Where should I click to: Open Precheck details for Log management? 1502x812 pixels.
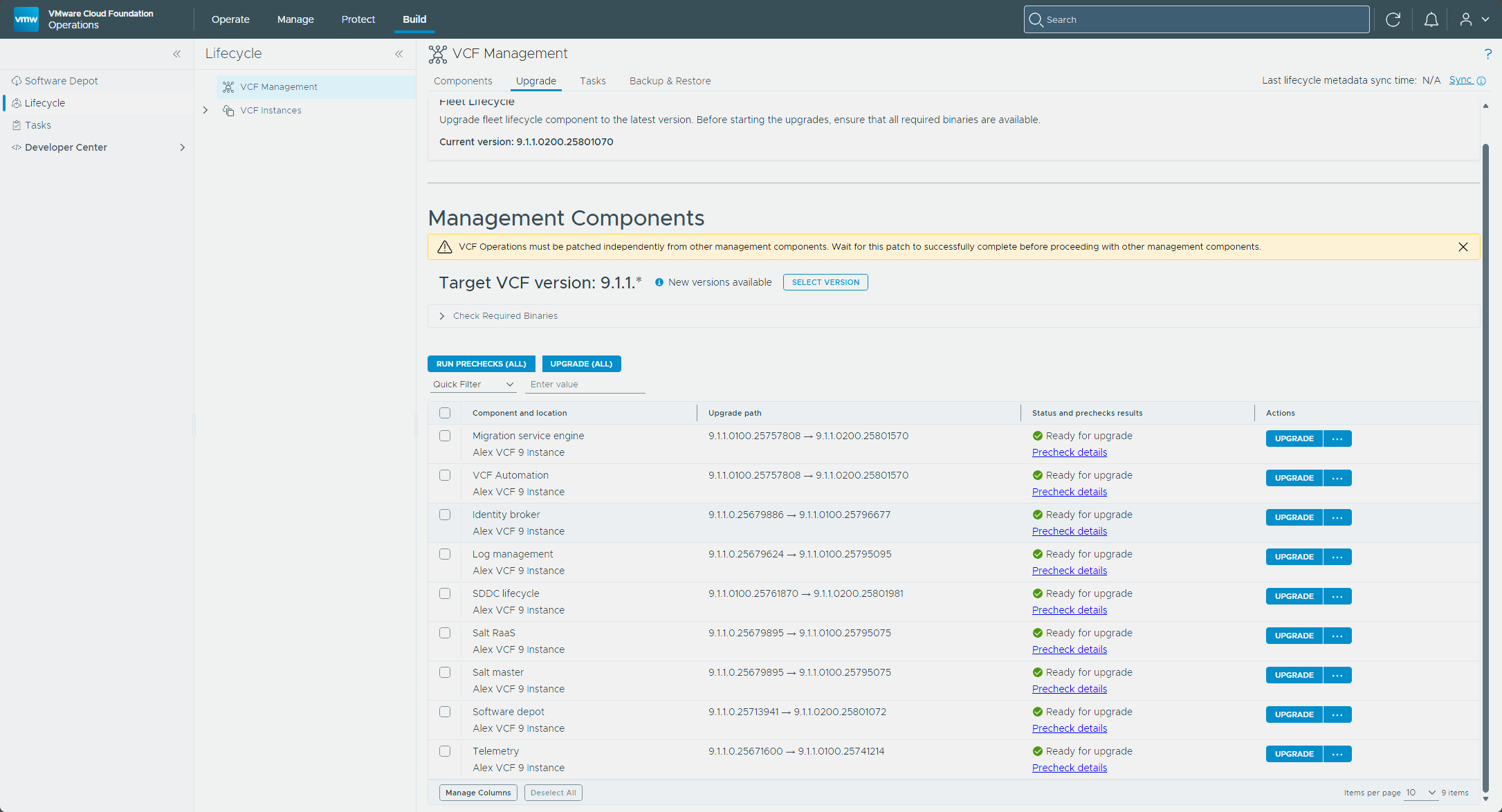(x=1070, y=571)
